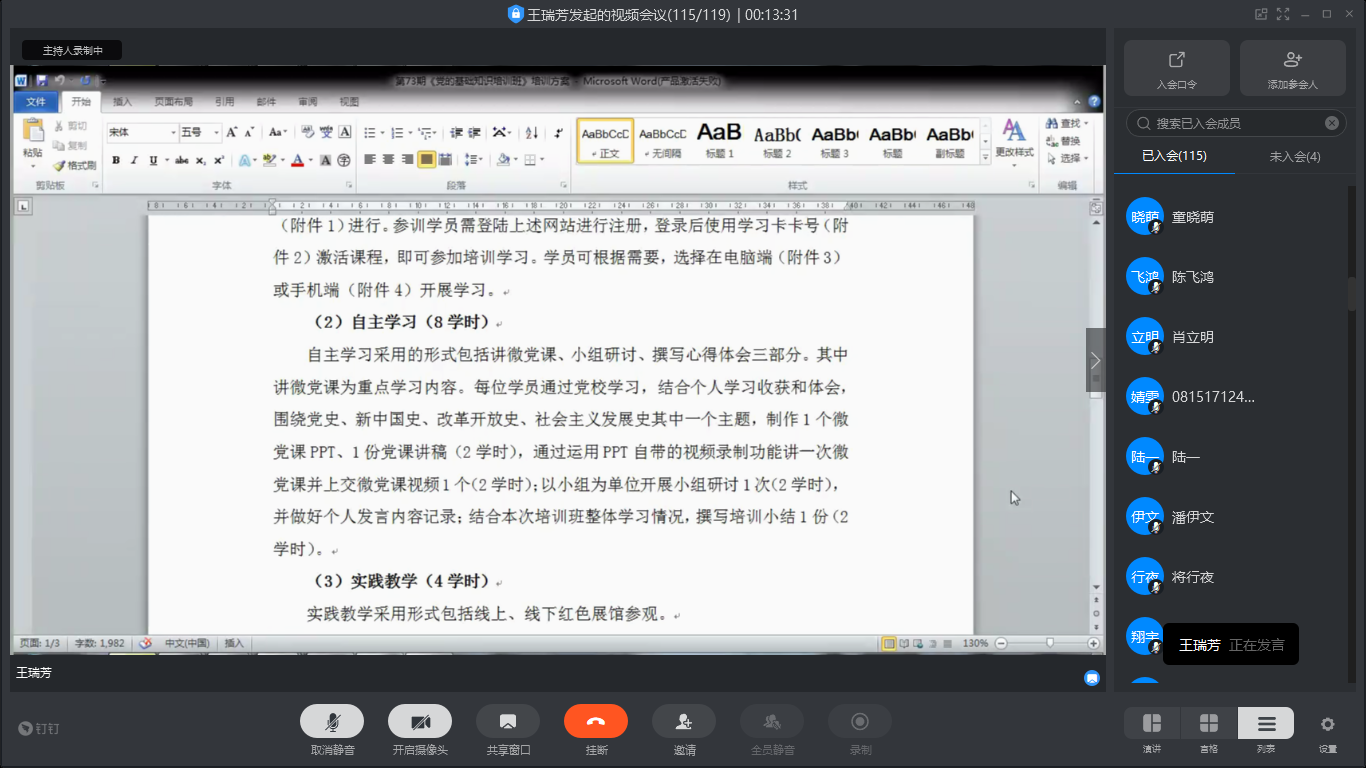Unmute microphone with 取消静音 button

tap(332, 722)
